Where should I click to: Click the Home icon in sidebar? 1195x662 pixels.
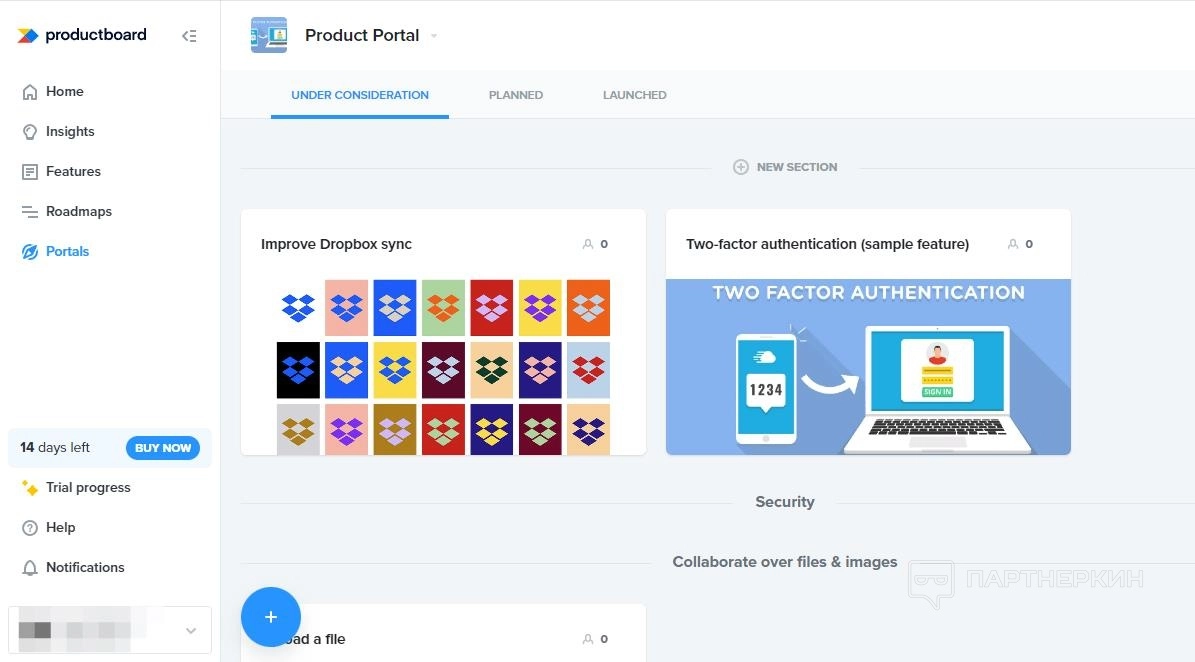(30, 92)
